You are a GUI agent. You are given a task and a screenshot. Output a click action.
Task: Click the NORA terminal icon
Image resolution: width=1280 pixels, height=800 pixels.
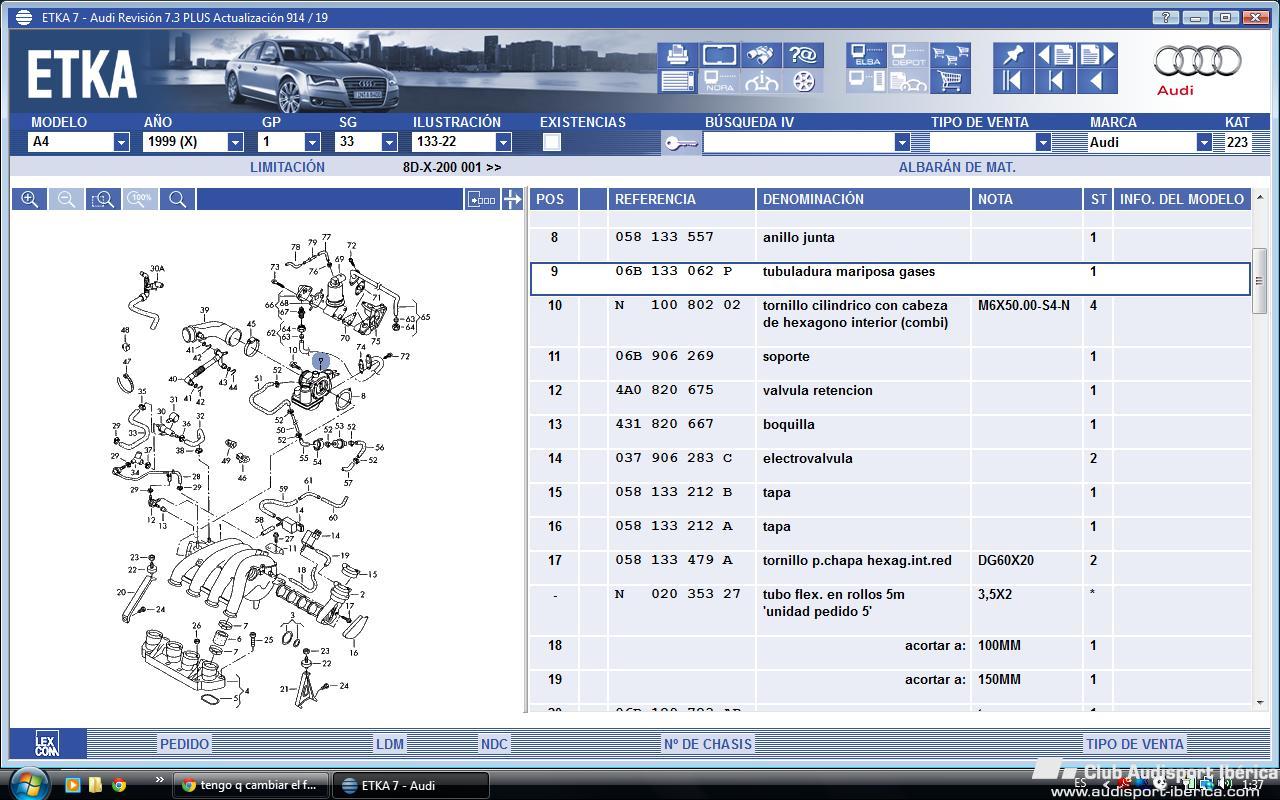(720, 82)
